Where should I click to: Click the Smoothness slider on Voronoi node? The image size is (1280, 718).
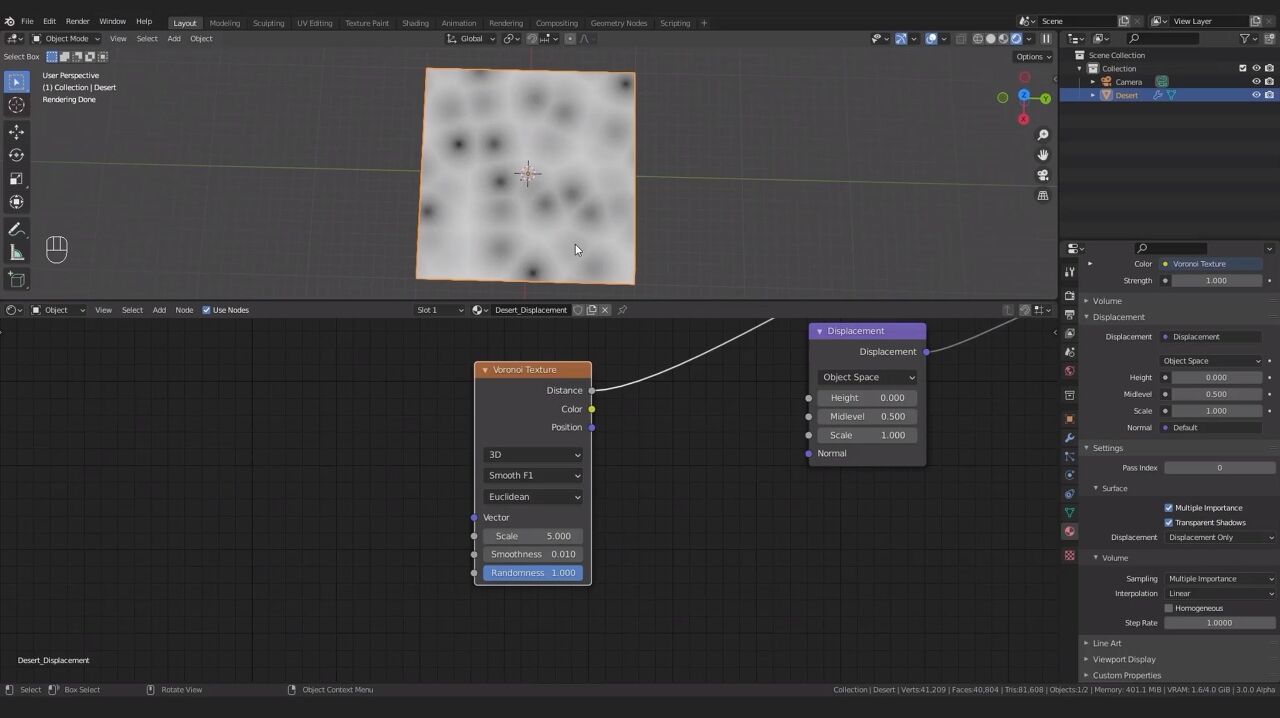[533, 554]
